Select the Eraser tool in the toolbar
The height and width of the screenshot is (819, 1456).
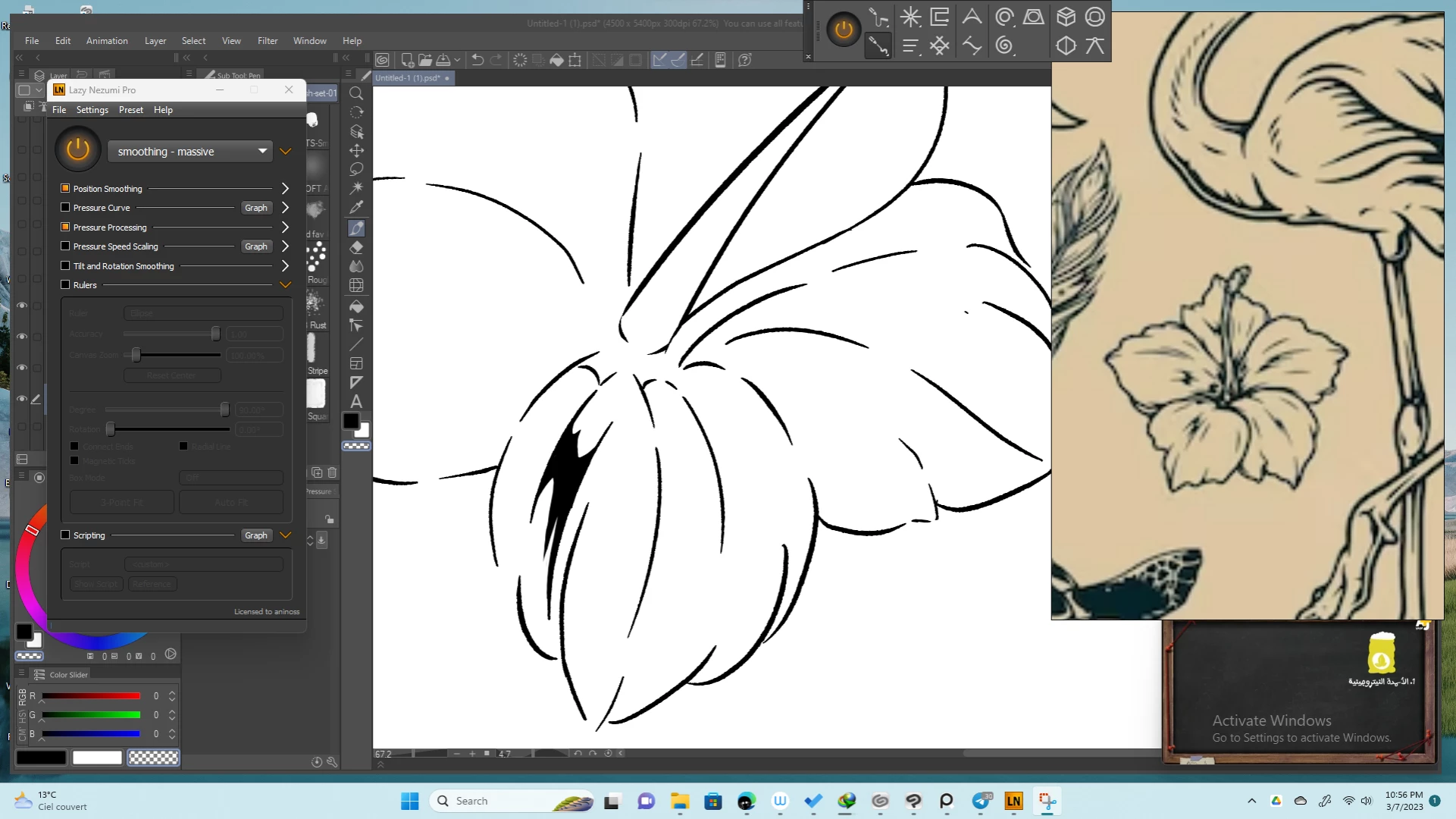click(356, 247)
